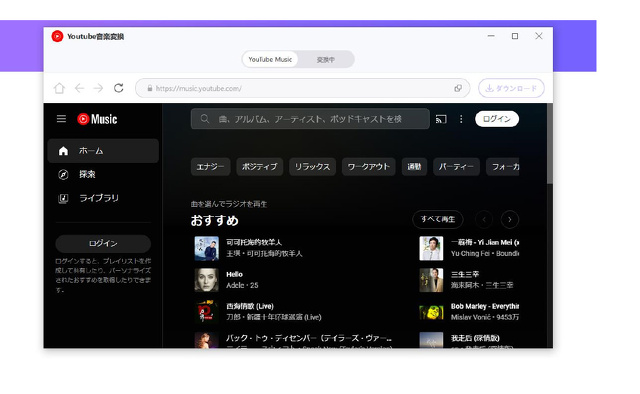Screen dimensions: 640x394
Task: Click the copy icon in the address bar
Action: pos(458,88)
